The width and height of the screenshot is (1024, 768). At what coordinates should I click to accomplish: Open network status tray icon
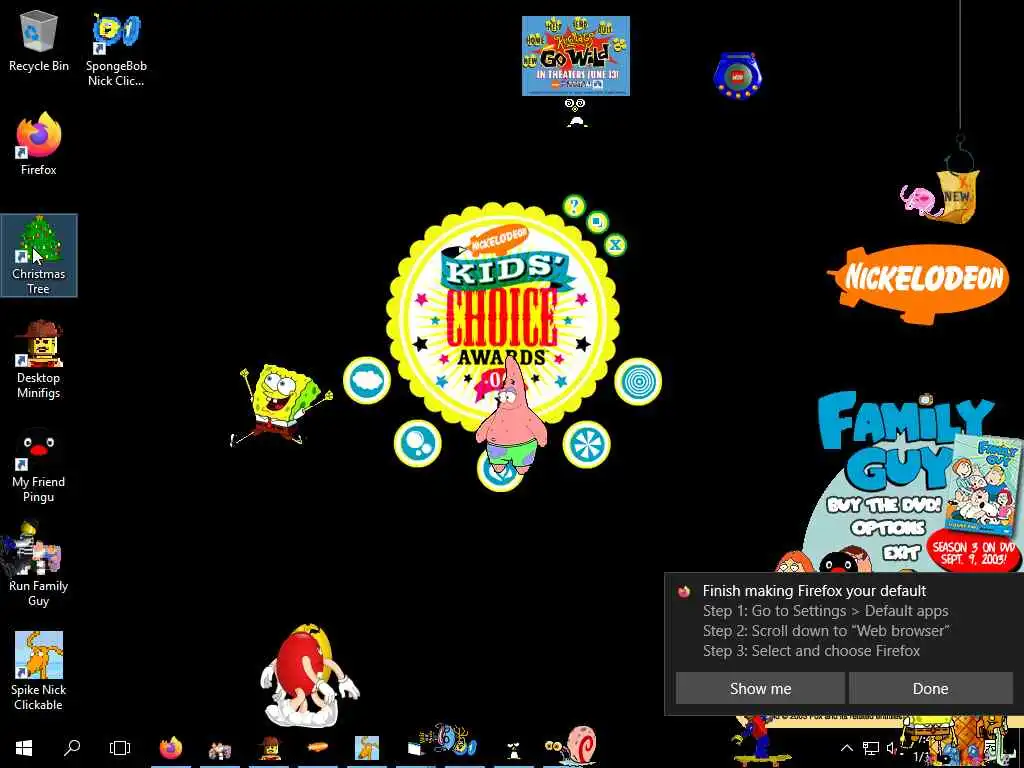[871, 748]
